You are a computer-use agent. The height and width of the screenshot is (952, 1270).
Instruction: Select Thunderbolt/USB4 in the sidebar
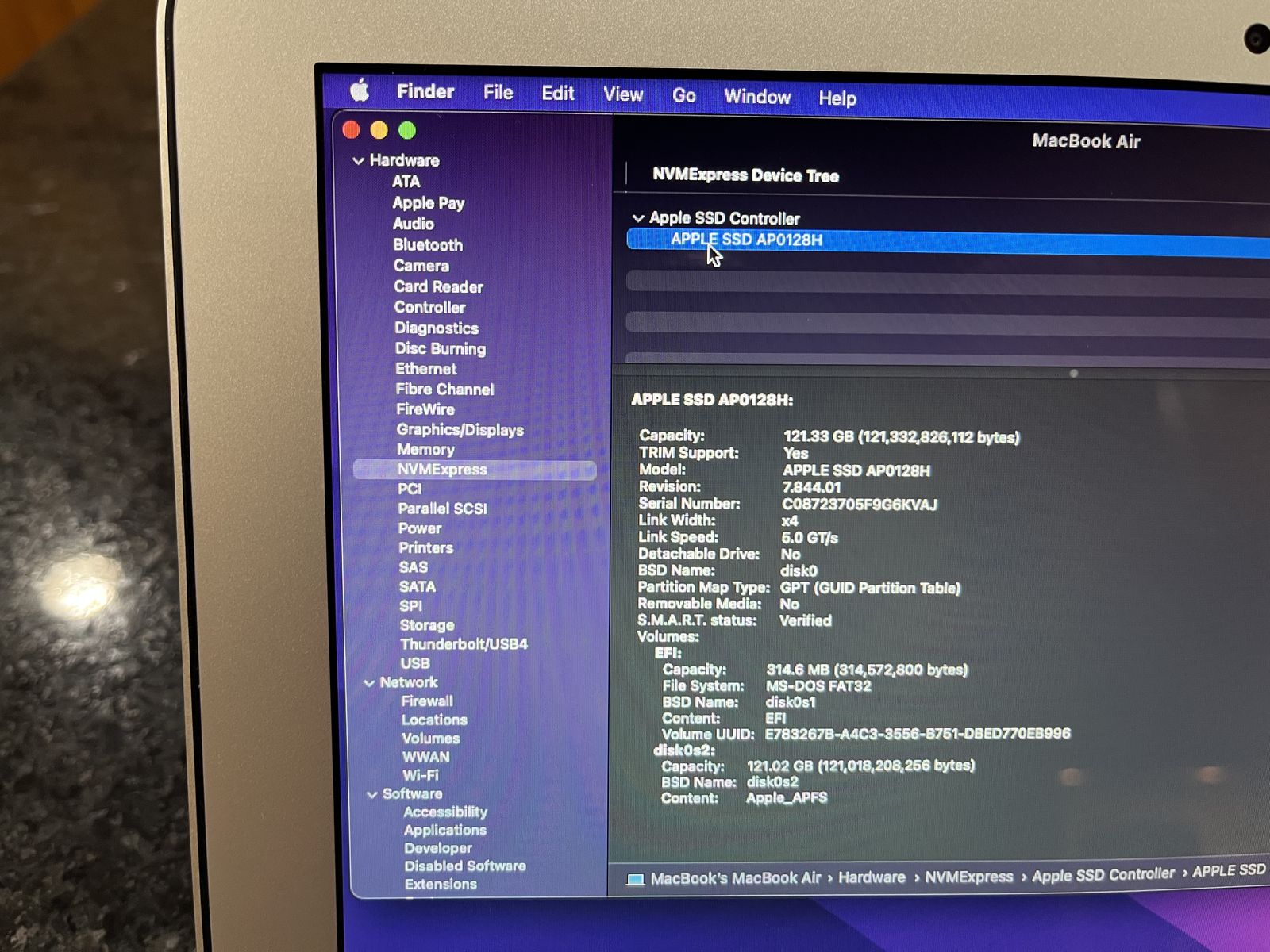pyautogui.click(x=464, y=644)
